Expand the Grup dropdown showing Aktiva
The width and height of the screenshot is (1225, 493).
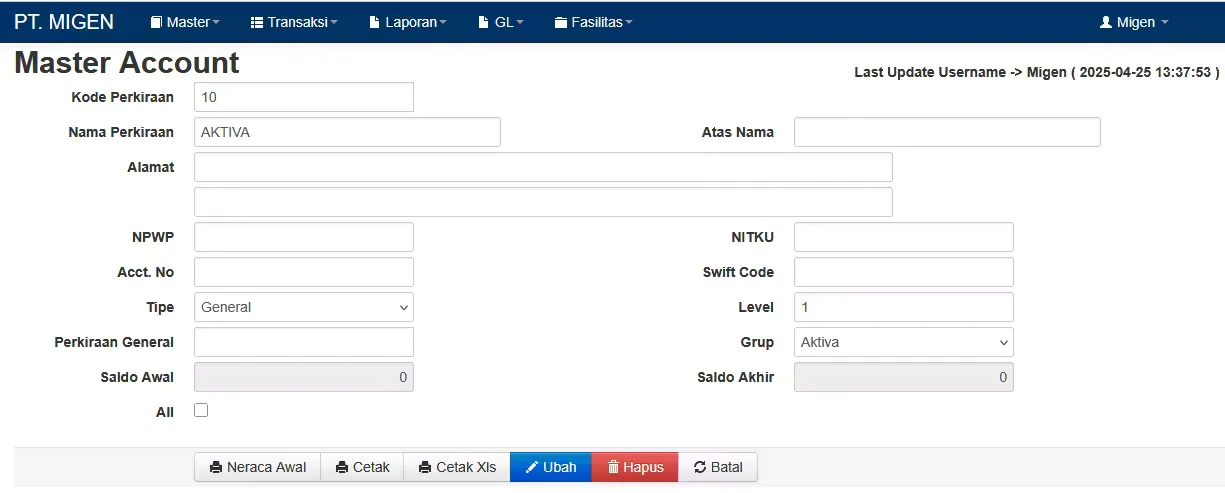pyautogui.click(x=904, y=342)
